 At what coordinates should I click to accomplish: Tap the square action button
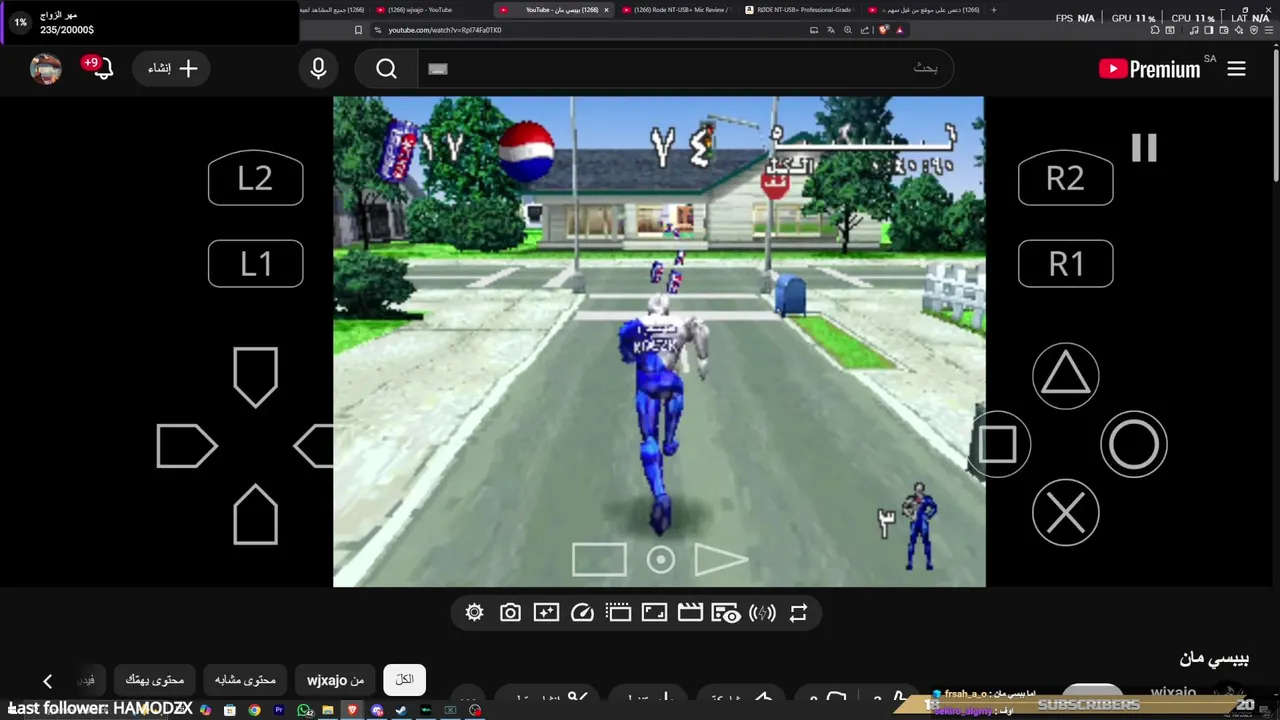[996, 445]
